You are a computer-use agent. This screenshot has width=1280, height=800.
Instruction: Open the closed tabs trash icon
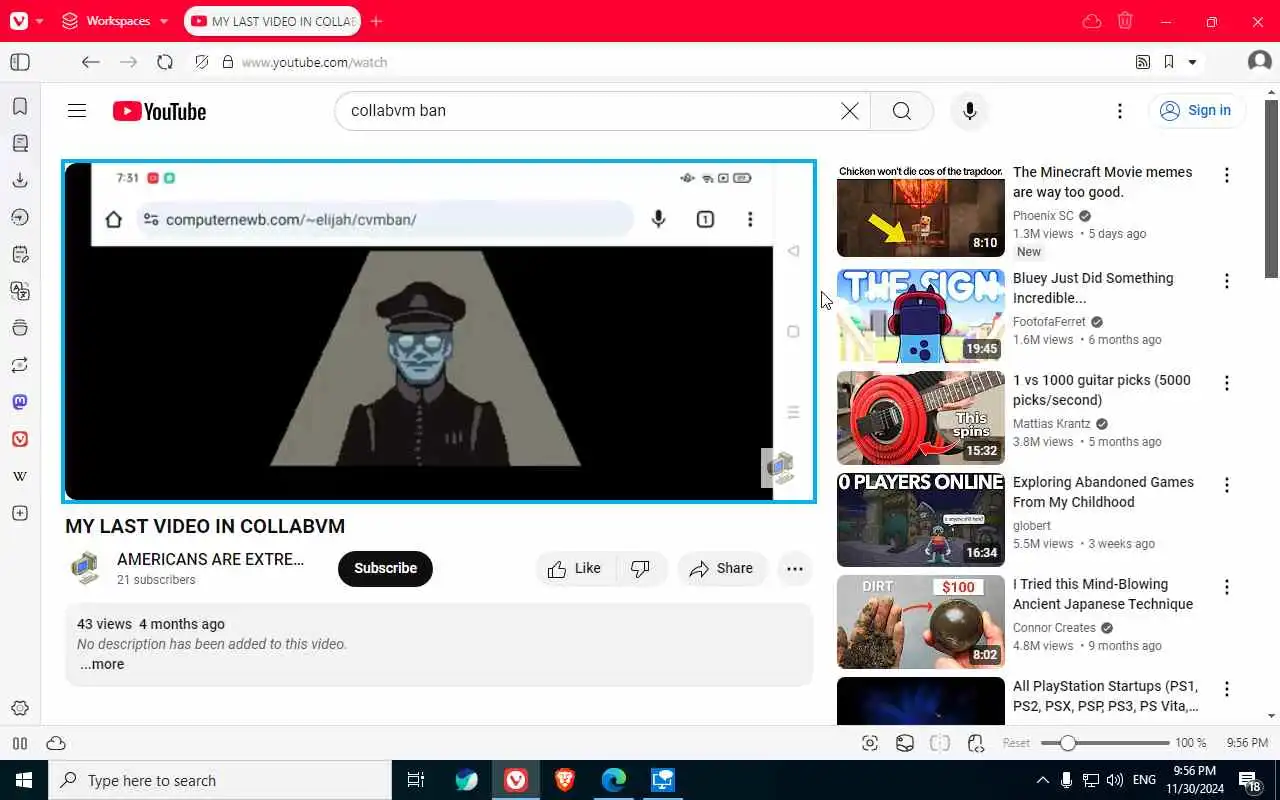1125,21
